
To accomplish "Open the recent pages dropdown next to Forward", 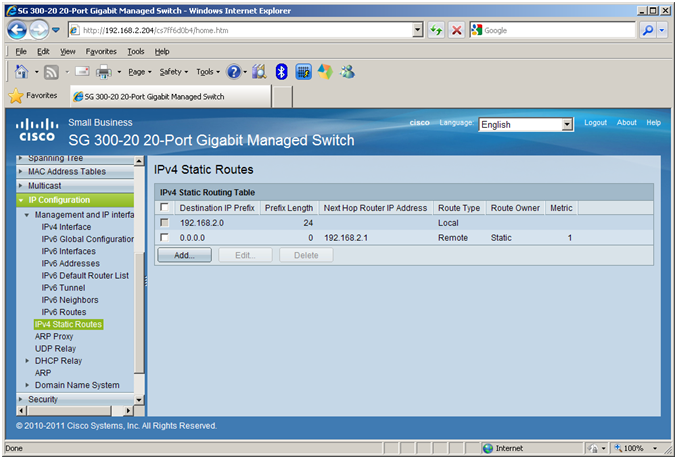I will tap(56, 30).
